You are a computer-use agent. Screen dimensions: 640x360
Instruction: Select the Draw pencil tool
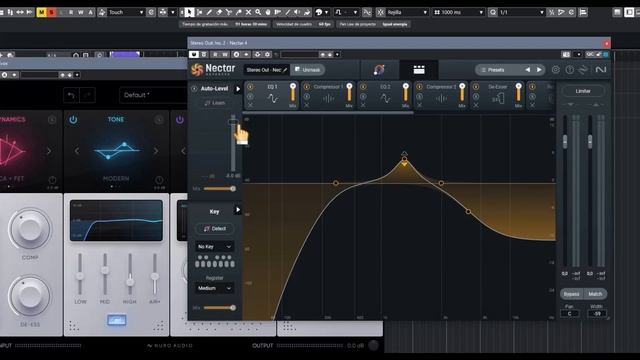click(209, 12)
